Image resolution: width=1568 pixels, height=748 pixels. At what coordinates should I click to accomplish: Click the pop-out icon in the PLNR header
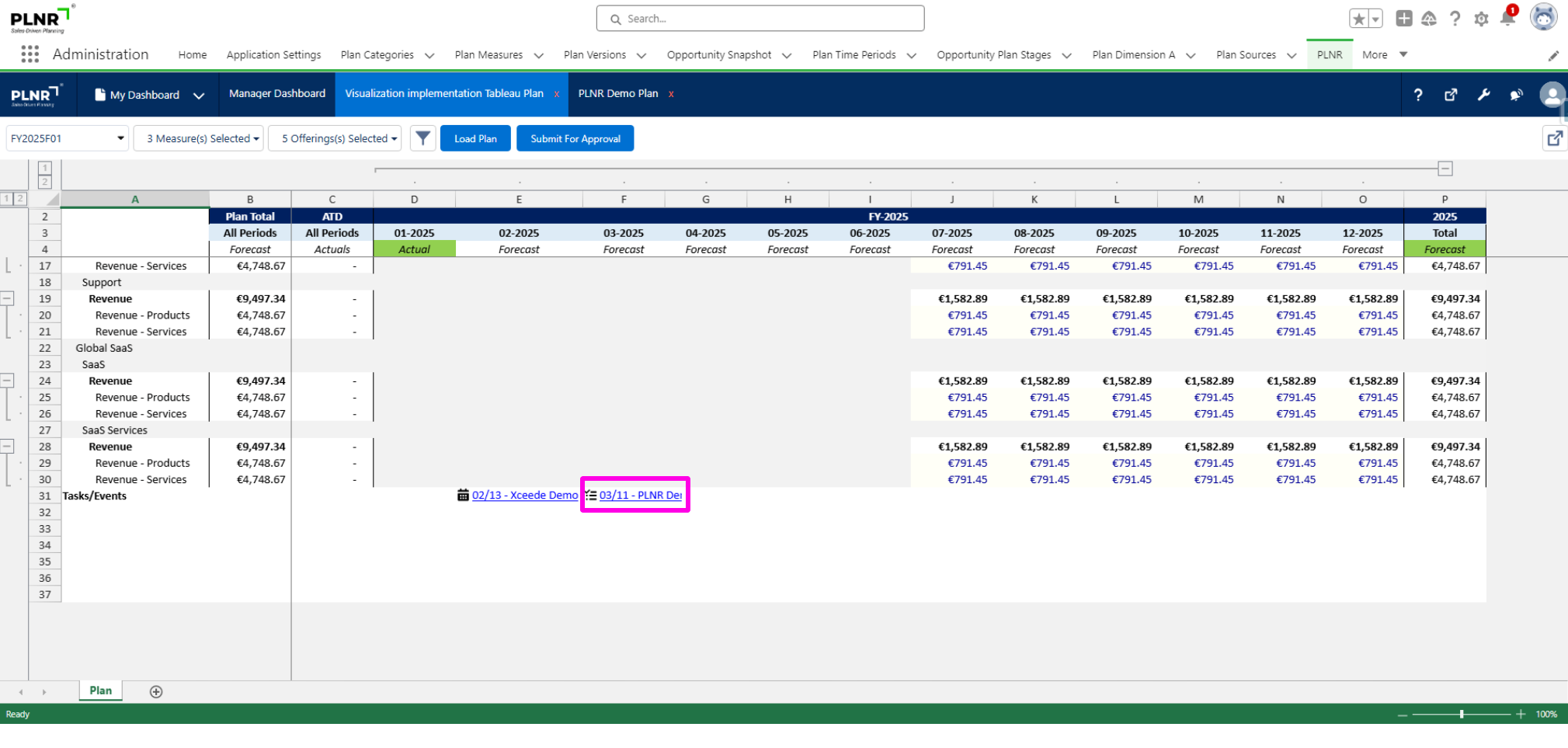pyautogui.click(x=1451, y=95)
